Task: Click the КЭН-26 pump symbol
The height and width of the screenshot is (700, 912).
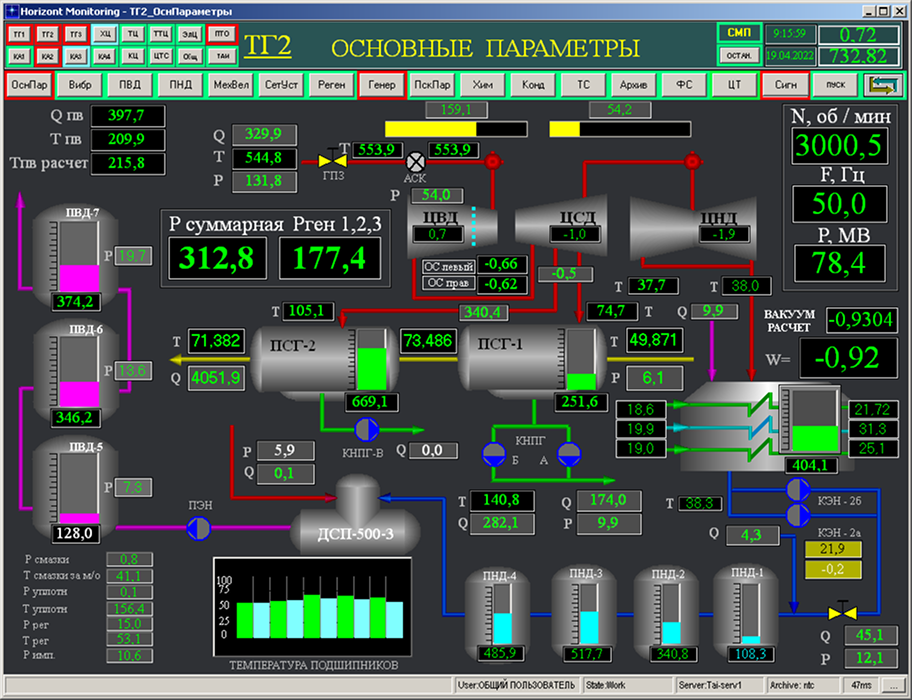Action: pyautogui.click(x=797, y=489)
